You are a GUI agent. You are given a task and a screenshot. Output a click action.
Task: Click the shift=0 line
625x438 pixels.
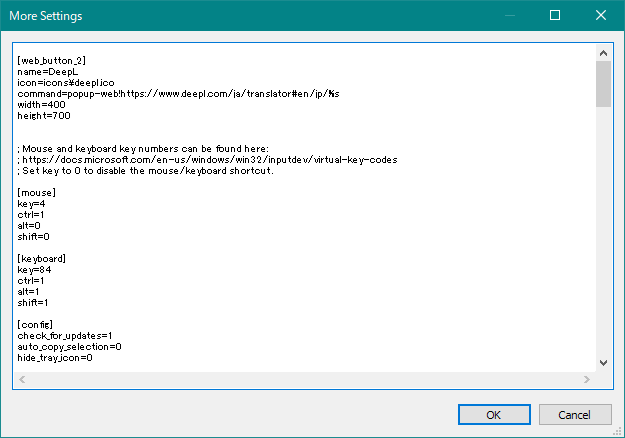[x=33, y=237]
